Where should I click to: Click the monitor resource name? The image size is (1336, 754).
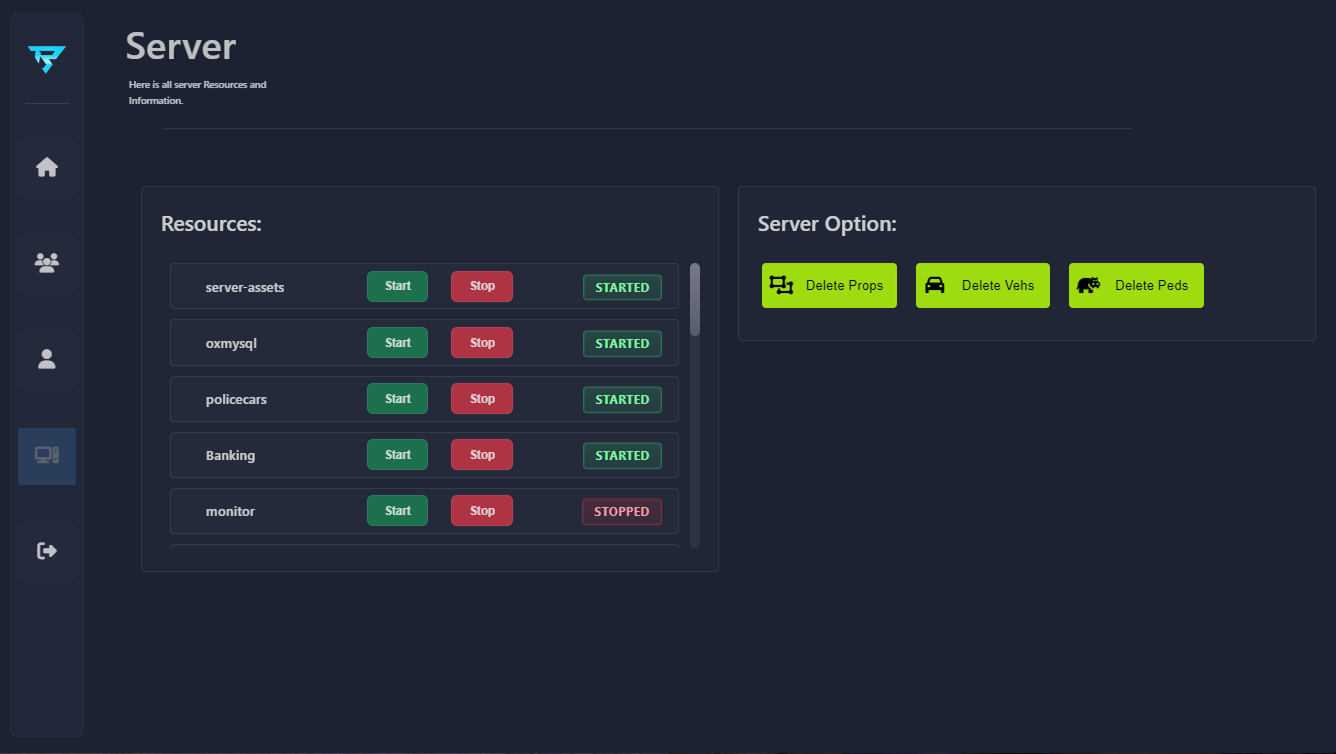click(x=230, y=511)
